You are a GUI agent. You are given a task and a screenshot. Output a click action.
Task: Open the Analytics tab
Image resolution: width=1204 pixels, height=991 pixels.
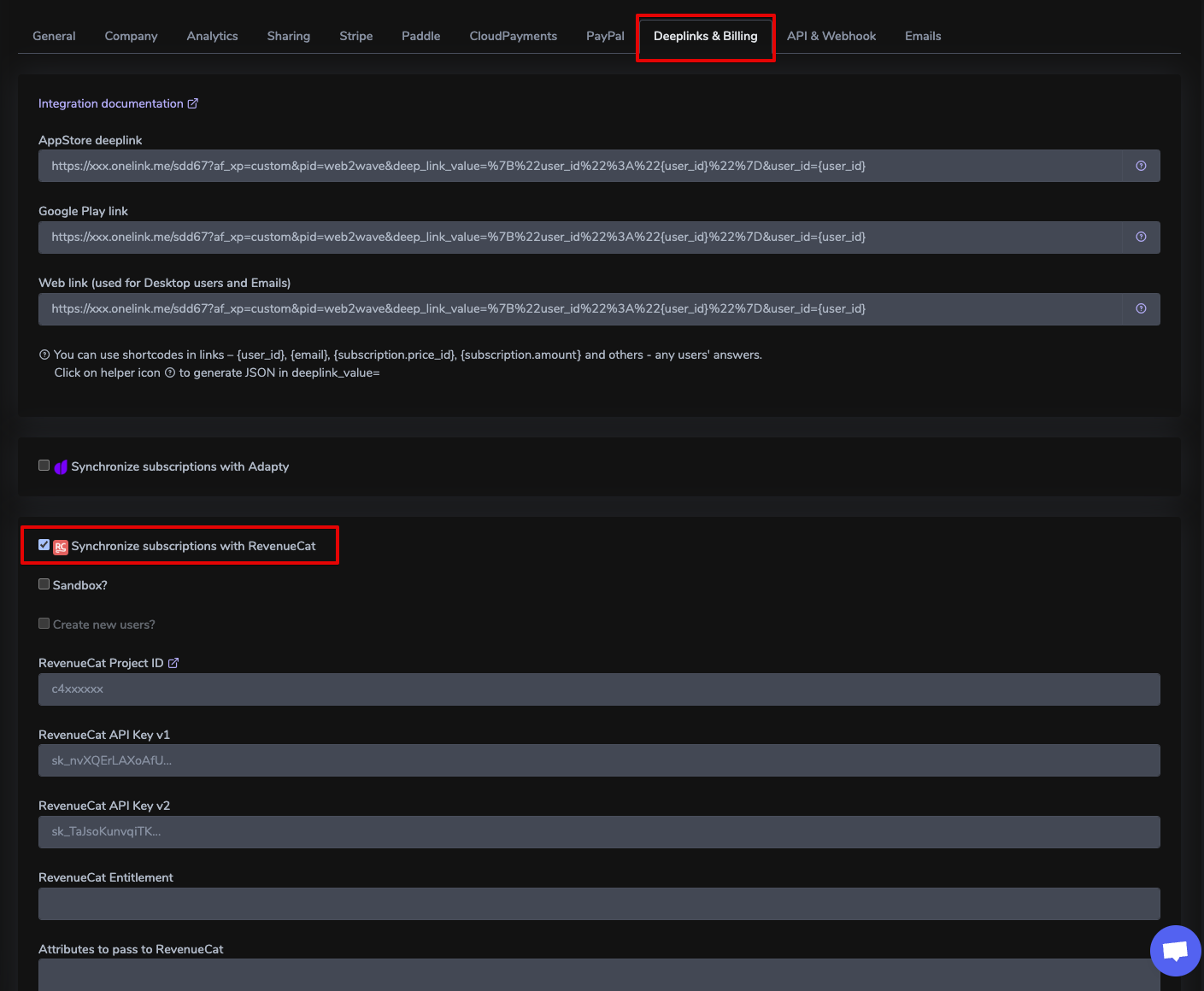[x=212, y=36]
